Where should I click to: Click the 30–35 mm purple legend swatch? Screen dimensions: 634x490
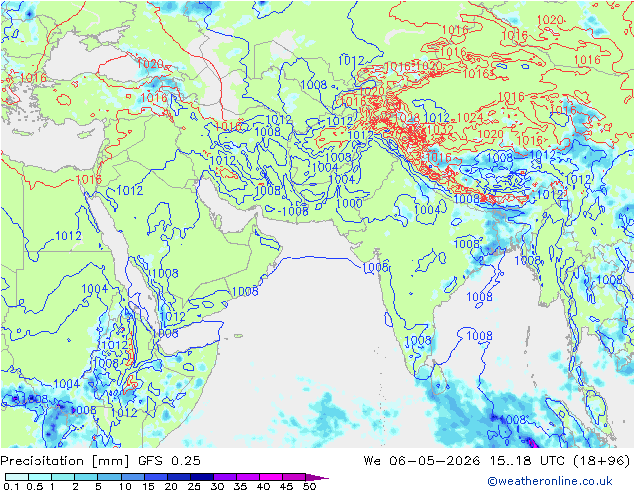coord(224,477)
